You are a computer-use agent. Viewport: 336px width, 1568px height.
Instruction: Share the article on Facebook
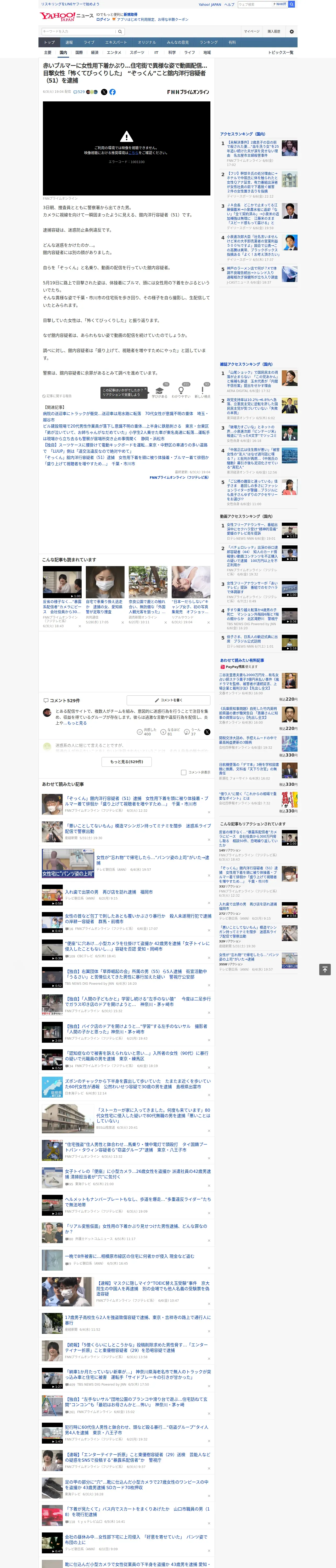(112, 92)
